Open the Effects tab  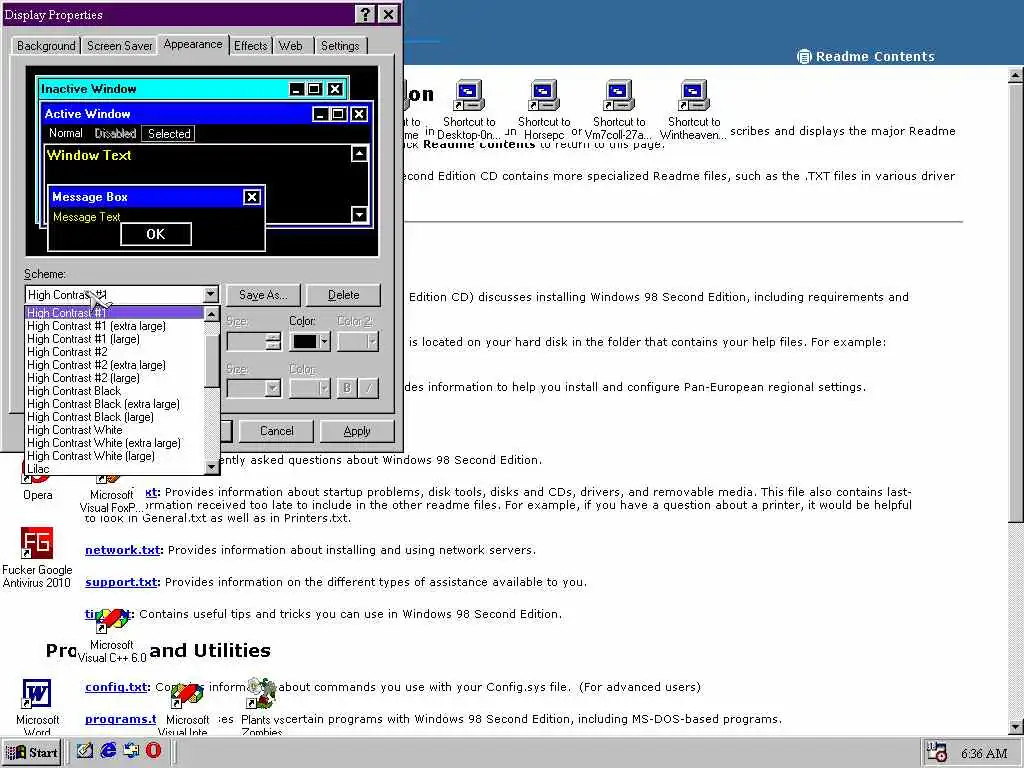point(251,46)
